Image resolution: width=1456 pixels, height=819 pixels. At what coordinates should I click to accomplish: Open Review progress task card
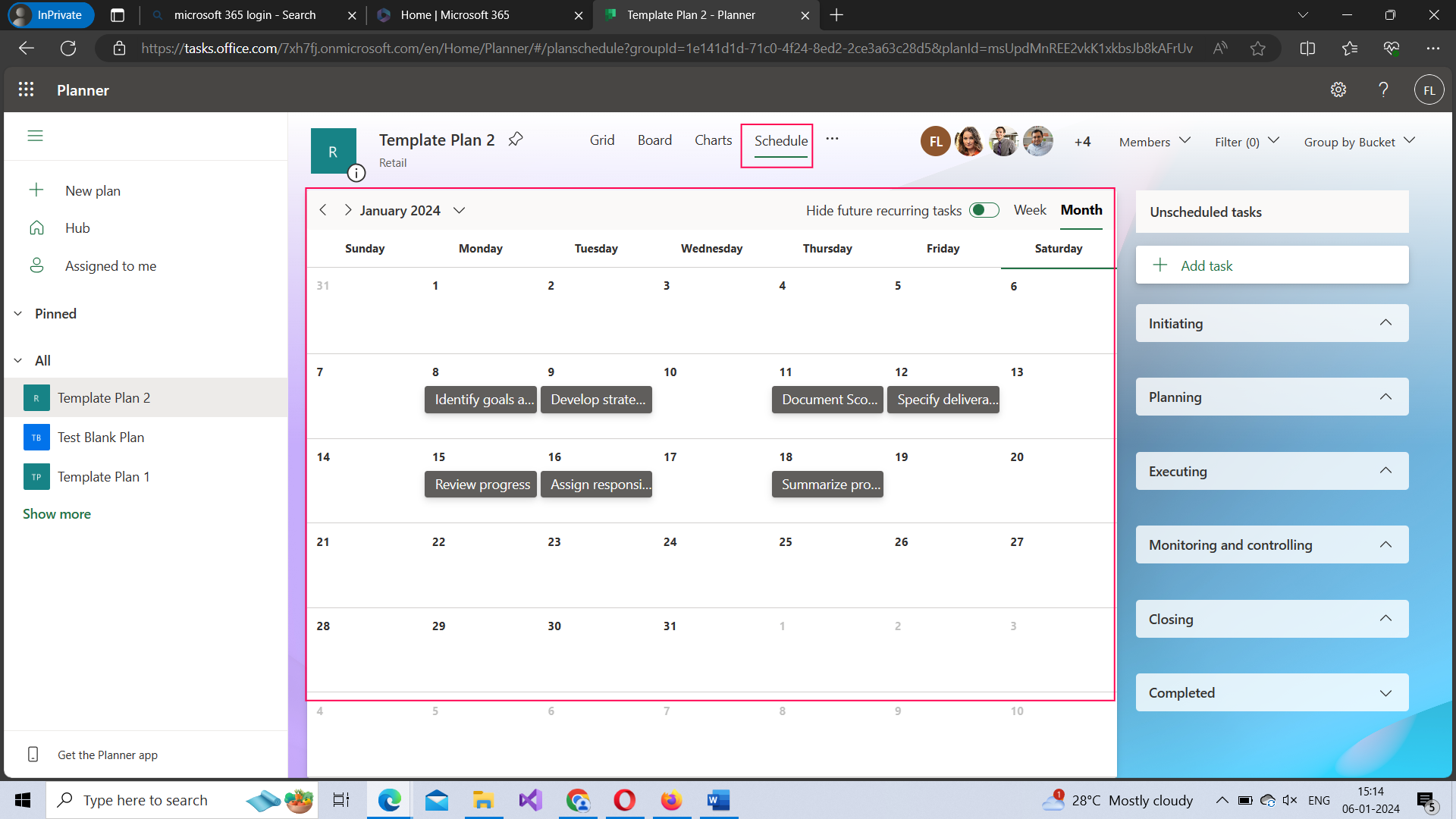[x=481, y=485]
